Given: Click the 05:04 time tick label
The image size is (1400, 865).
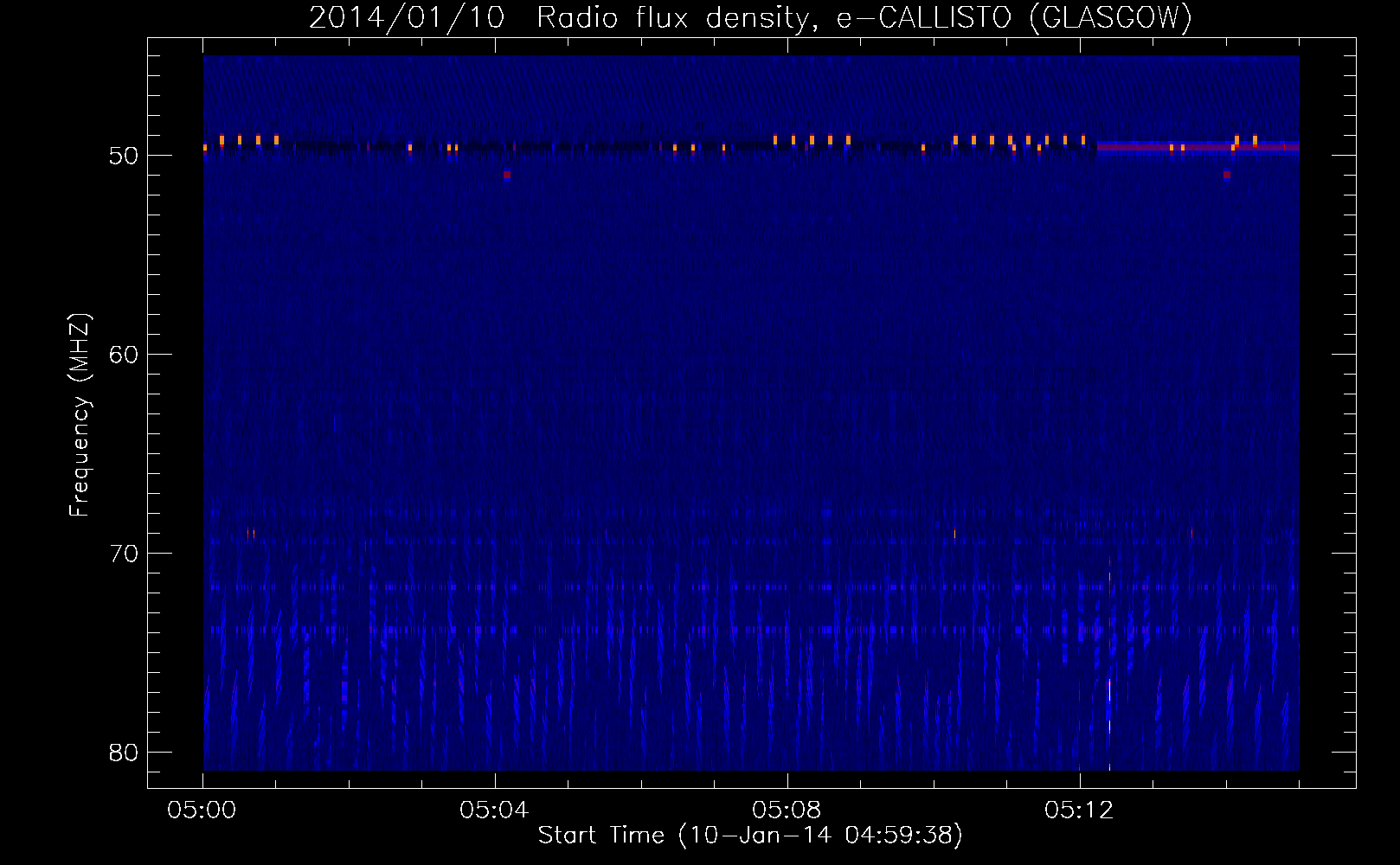Looking at the screenshot, I should coord(494,811).
